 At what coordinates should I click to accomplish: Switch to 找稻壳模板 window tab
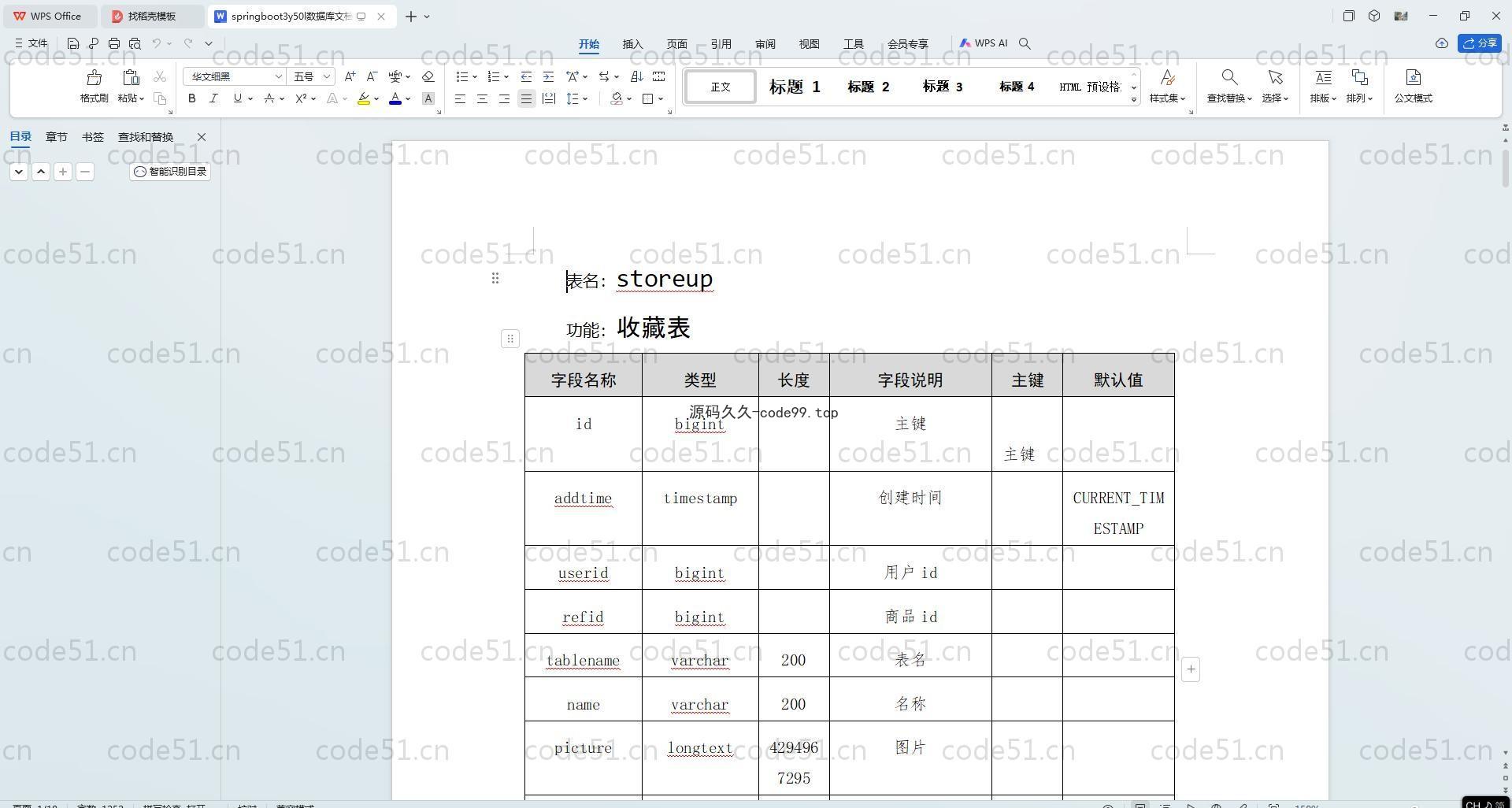(x=153, y=16)
